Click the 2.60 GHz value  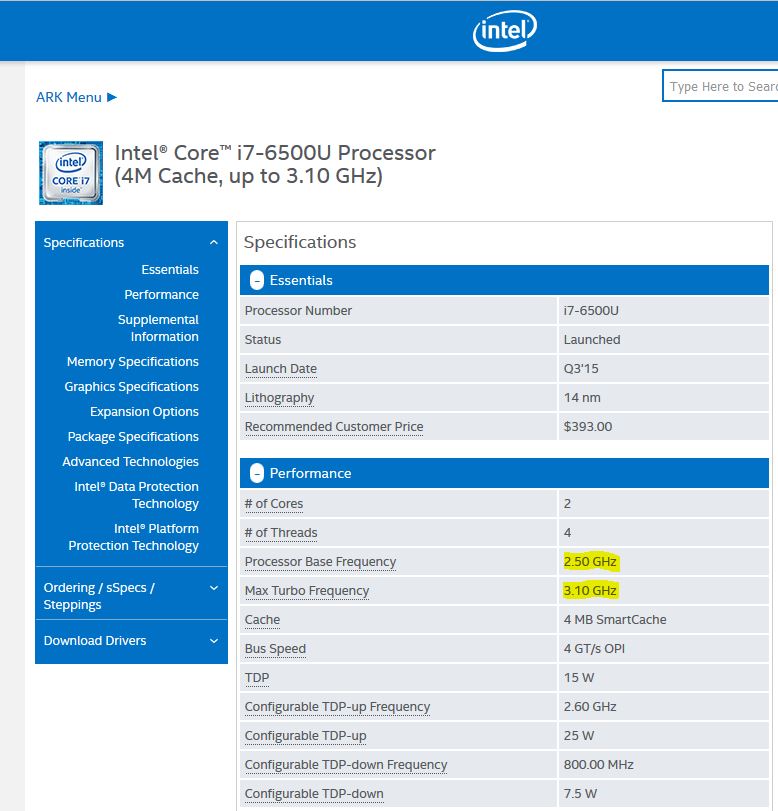tap(590, 707)
